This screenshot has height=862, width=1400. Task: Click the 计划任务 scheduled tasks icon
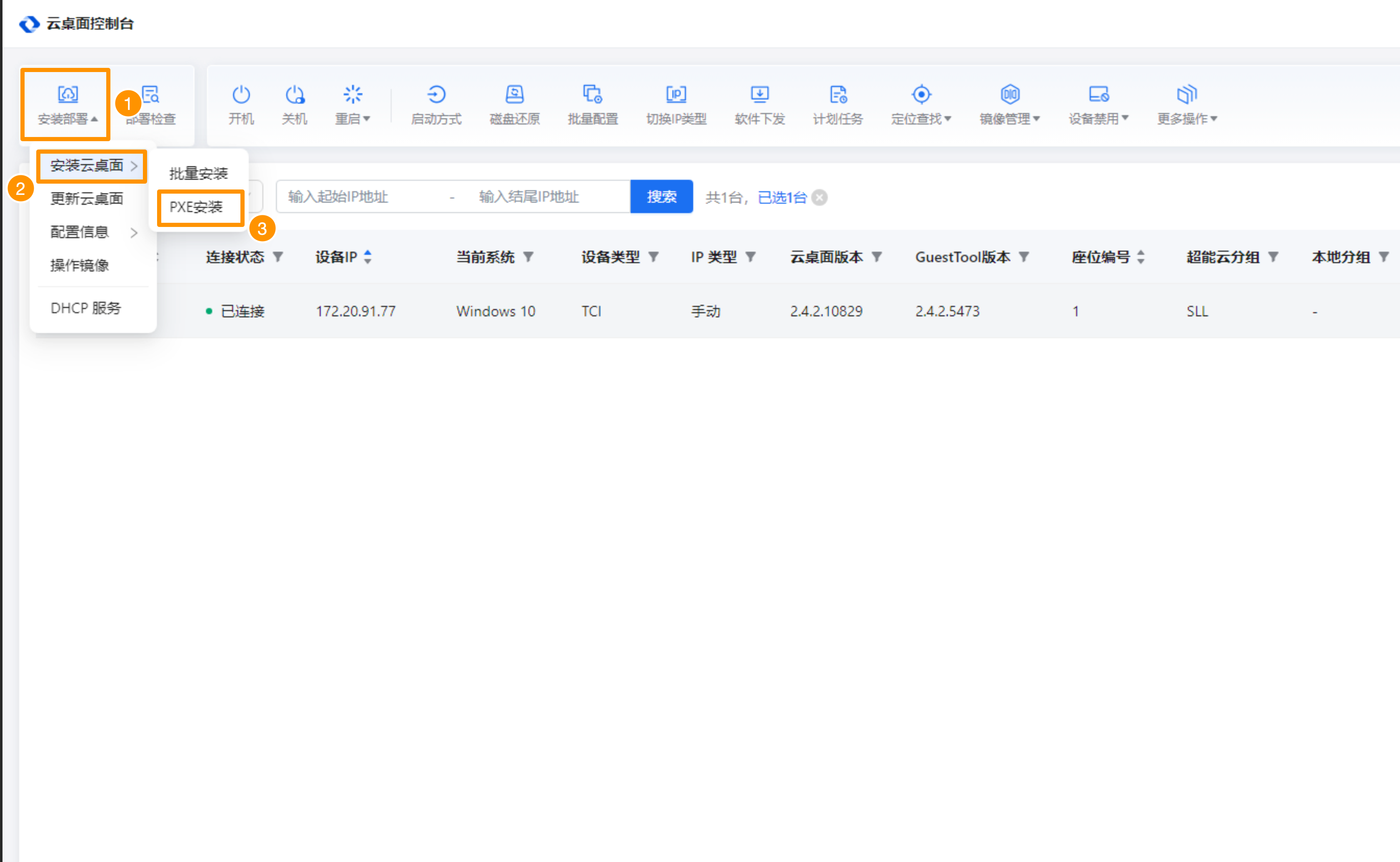click(x=838, y=95)
